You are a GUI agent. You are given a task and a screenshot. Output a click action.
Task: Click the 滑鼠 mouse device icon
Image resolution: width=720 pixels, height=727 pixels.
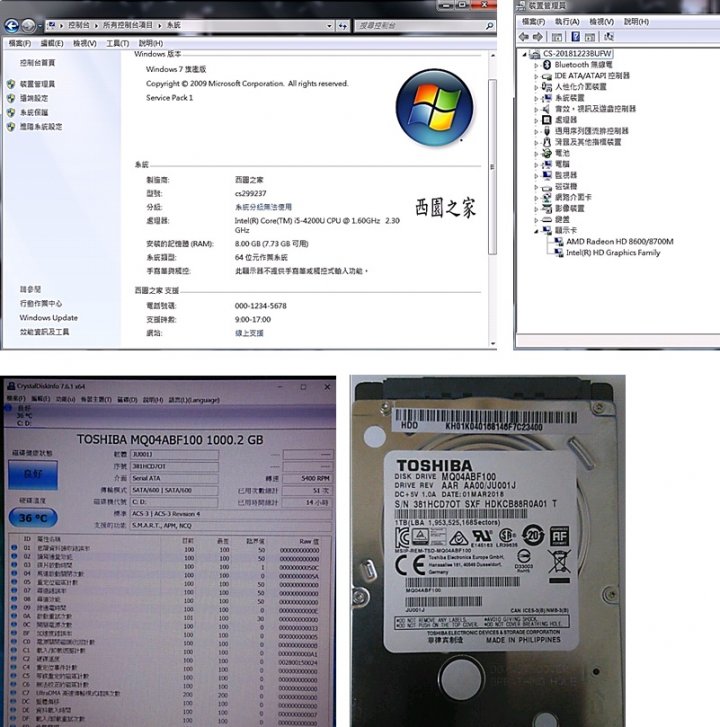click(x=547, y=142)
